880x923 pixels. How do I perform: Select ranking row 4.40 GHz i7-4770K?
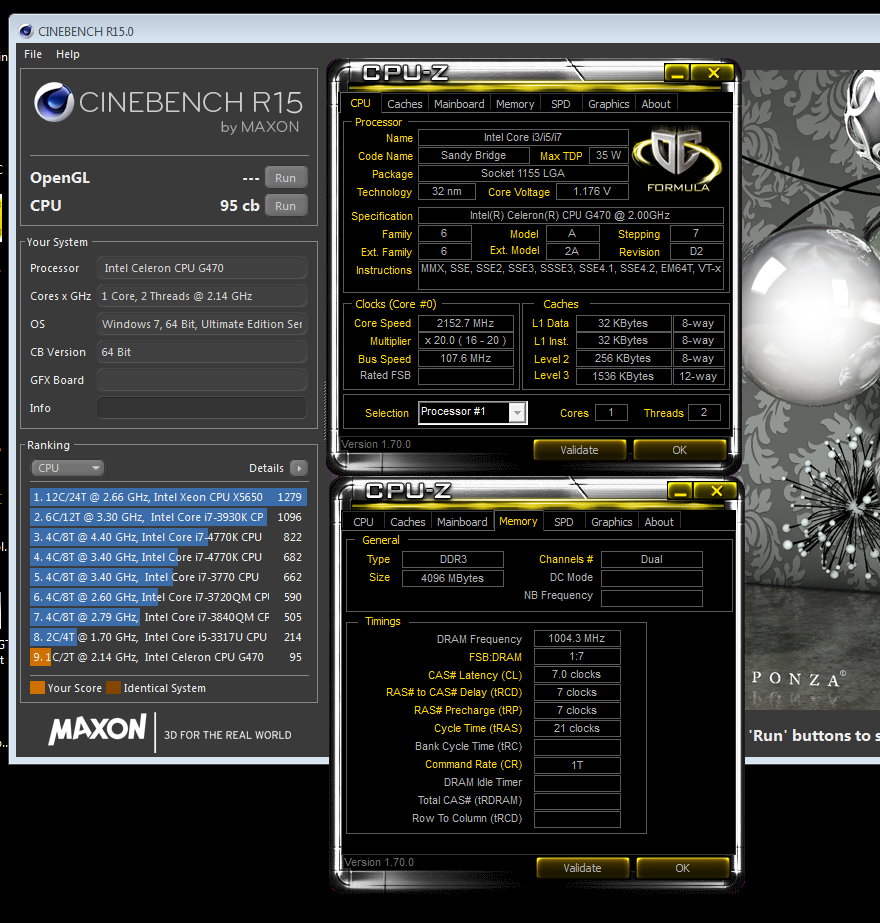point(168,537)
